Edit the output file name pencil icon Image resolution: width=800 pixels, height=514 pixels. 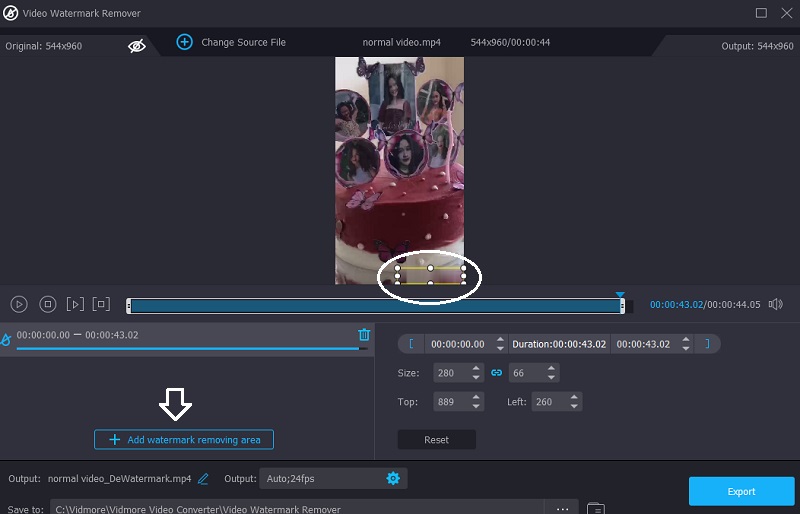pos(203,479)
